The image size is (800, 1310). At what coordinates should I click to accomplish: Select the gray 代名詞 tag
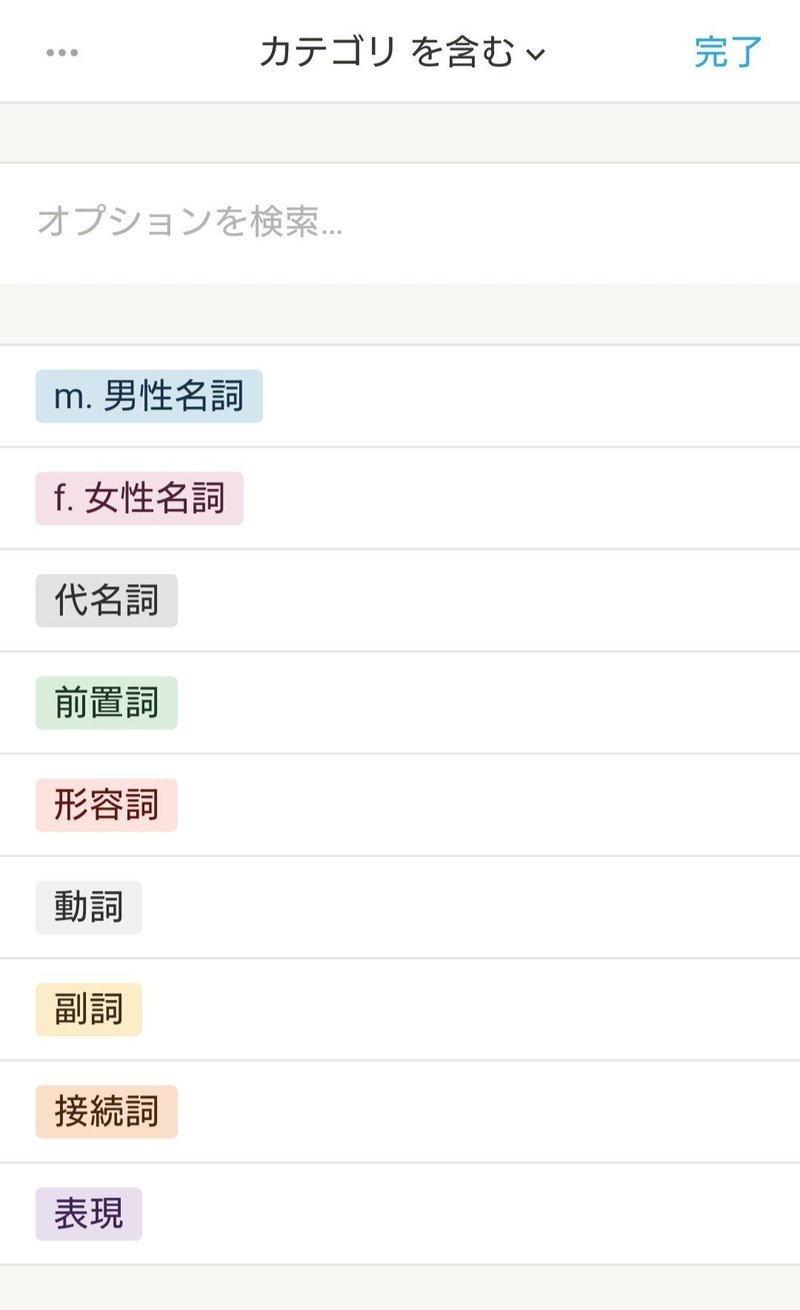pyautogui.click(x=106, y=601)
